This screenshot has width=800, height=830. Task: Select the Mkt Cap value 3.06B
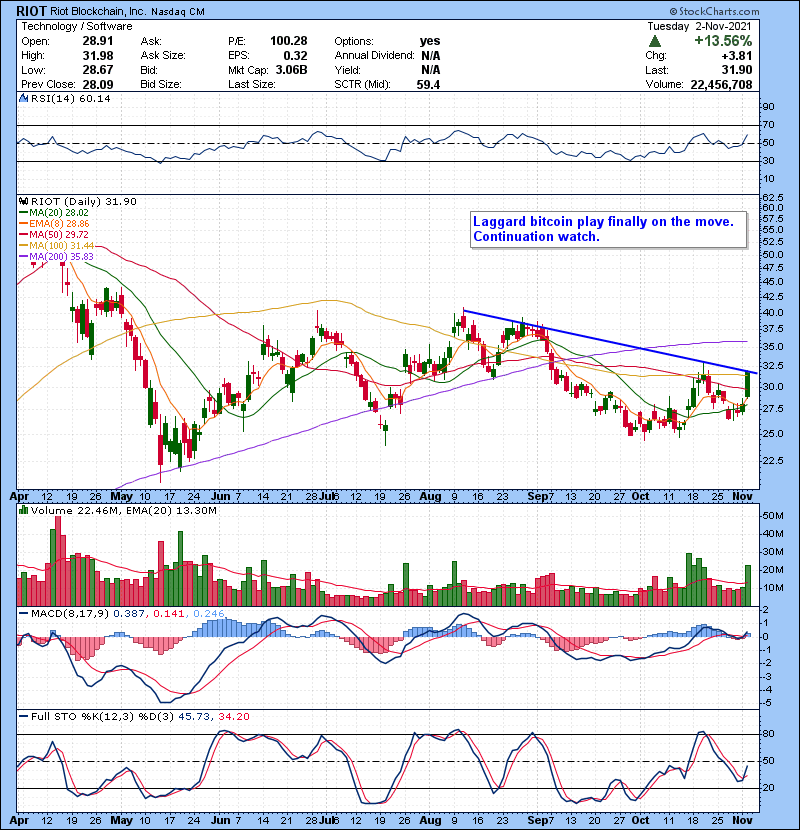[x=291, y=70]
